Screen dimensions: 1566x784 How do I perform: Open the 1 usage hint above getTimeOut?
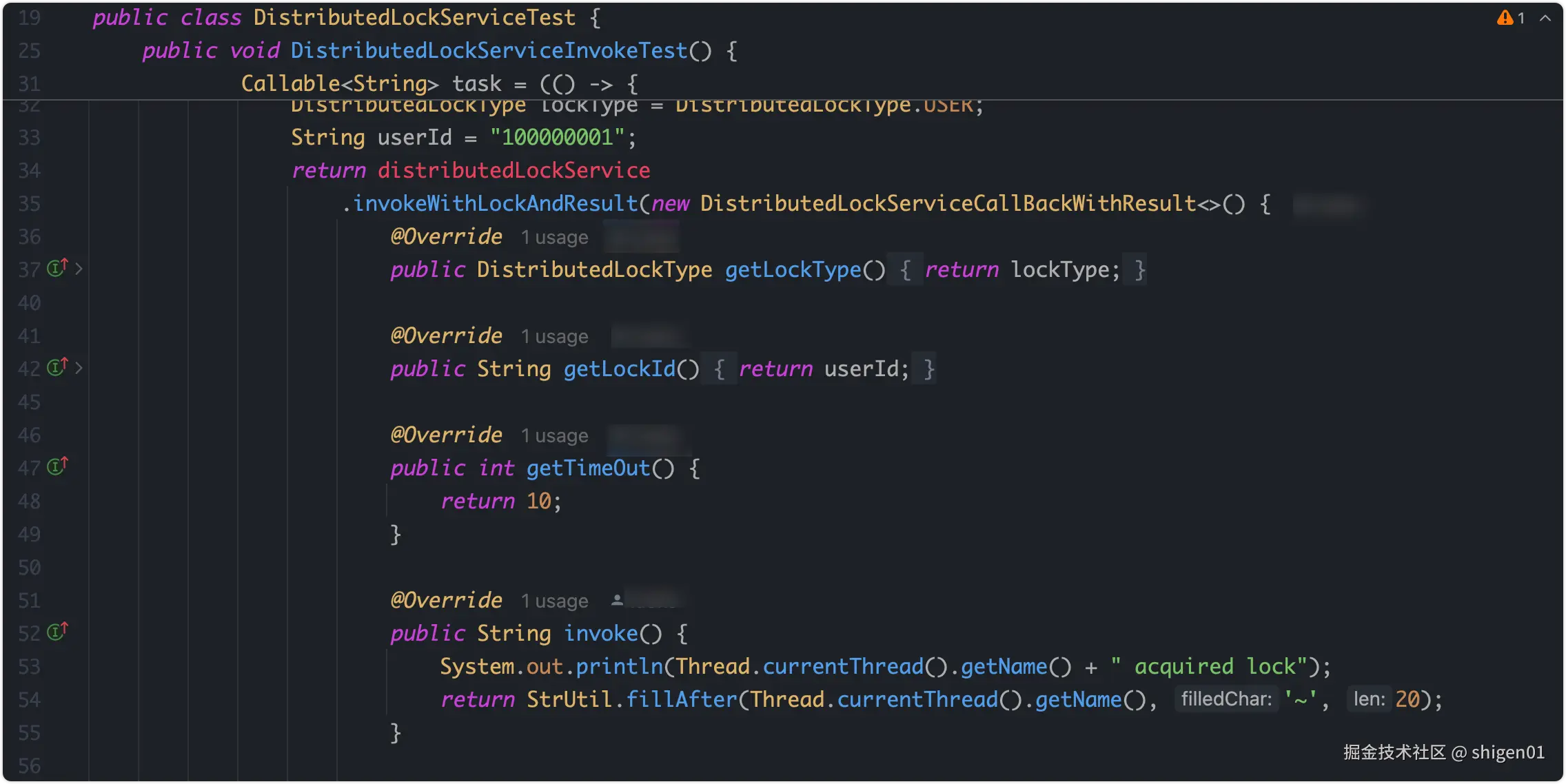coord(554,435)
